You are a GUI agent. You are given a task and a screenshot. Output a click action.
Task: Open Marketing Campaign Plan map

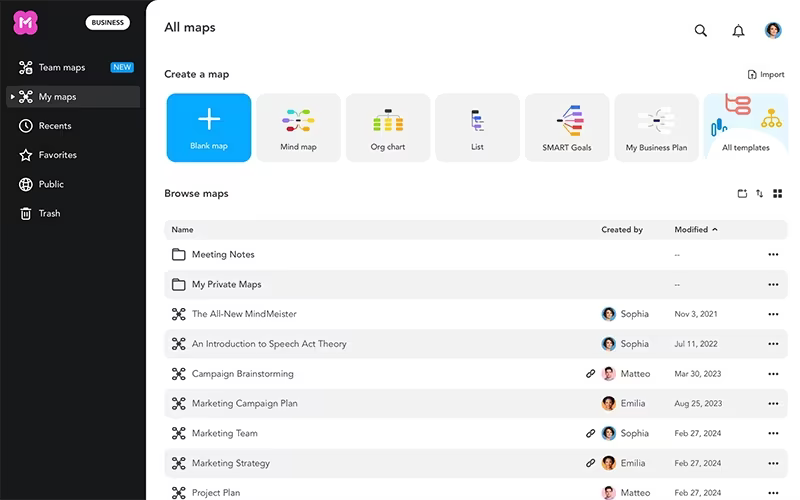pos(244,403)
